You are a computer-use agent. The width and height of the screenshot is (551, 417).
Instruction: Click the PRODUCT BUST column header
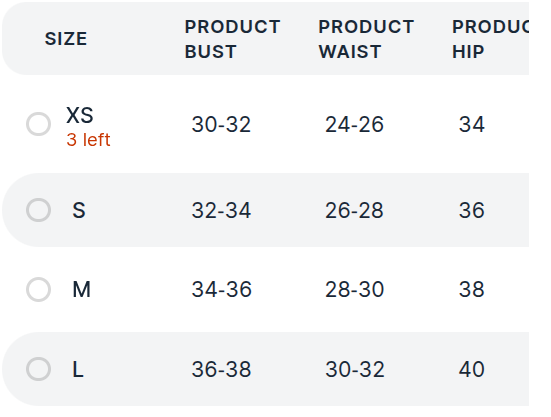click(x=232, y=39)
